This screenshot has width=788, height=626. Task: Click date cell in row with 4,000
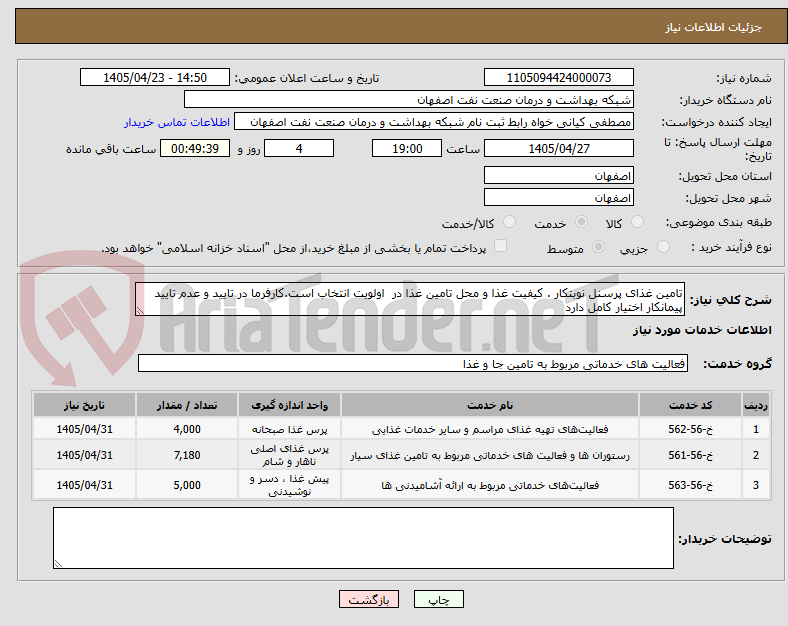[x=84, y=429]
